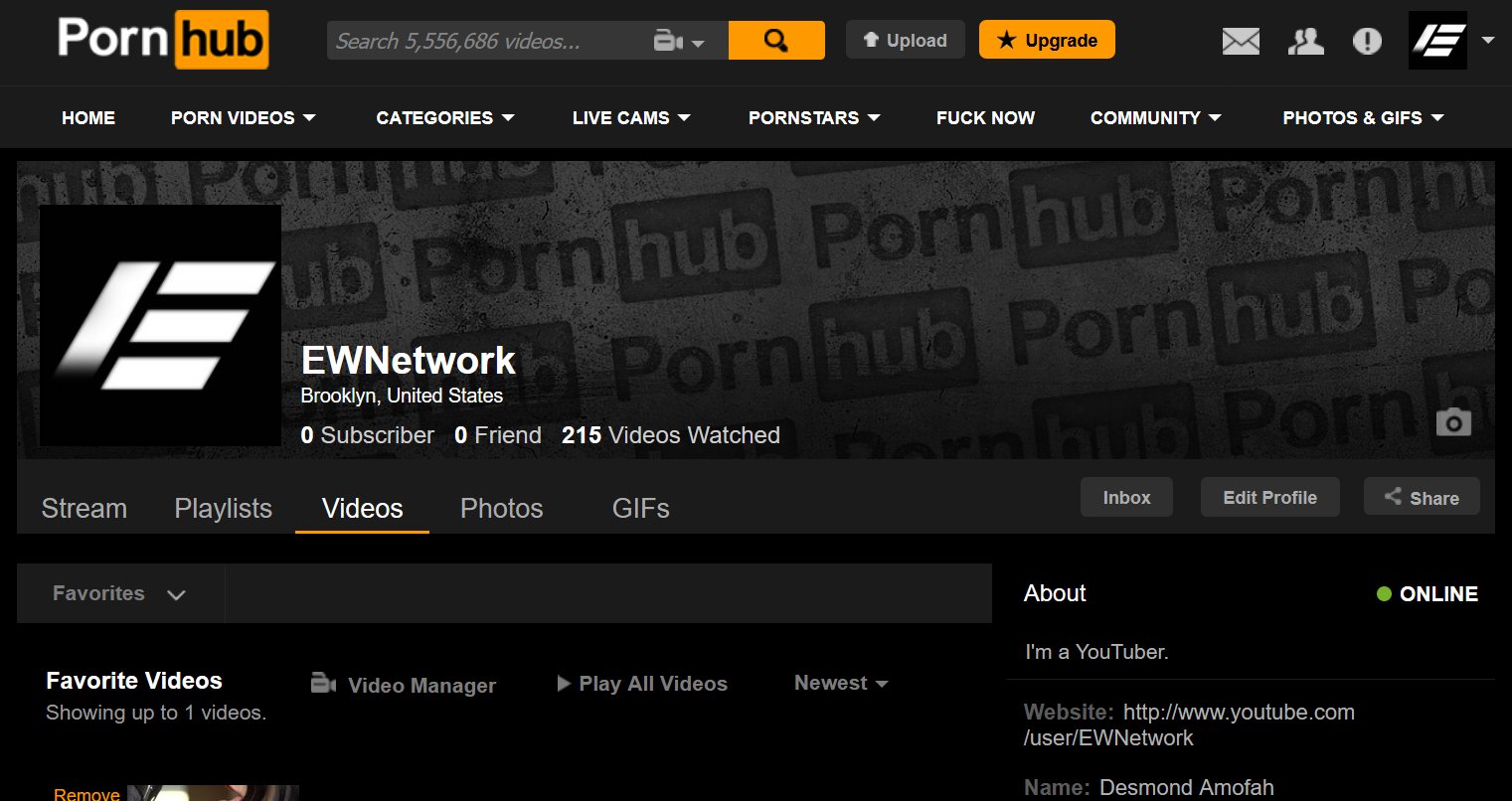
Task: Click the EWNetwork profile name
Action: point(409,360)
